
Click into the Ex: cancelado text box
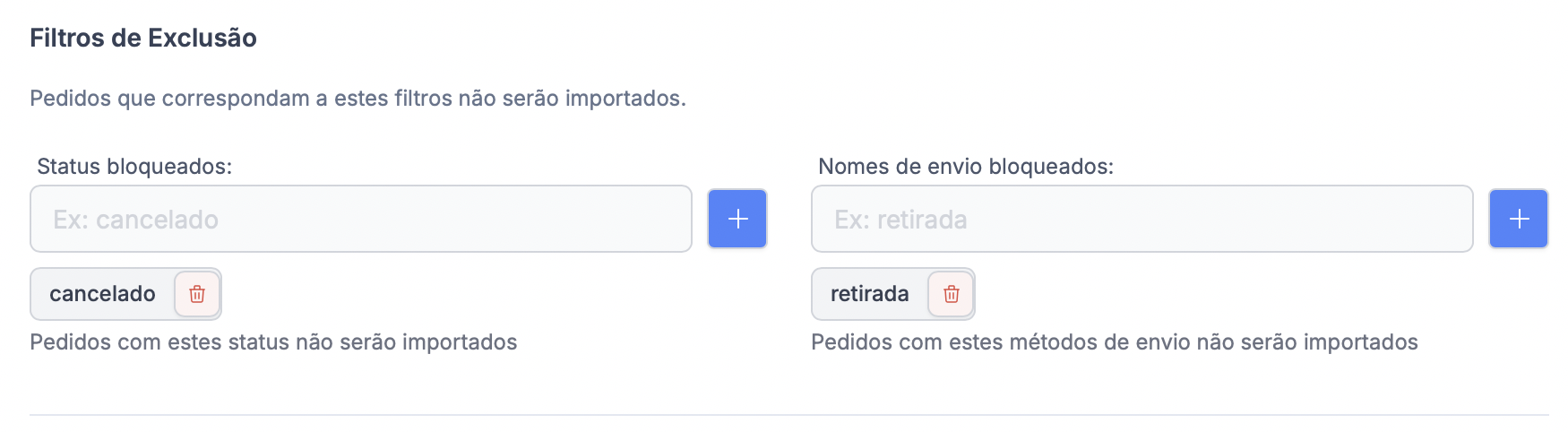360,219
